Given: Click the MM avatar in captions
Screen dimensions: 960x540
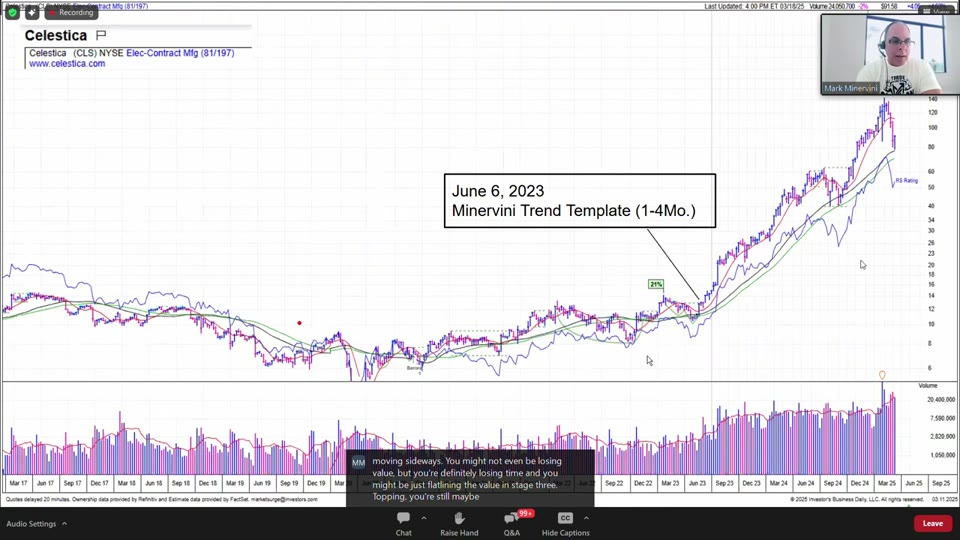Looking at the screenshot, I should (x=358, y=463).
